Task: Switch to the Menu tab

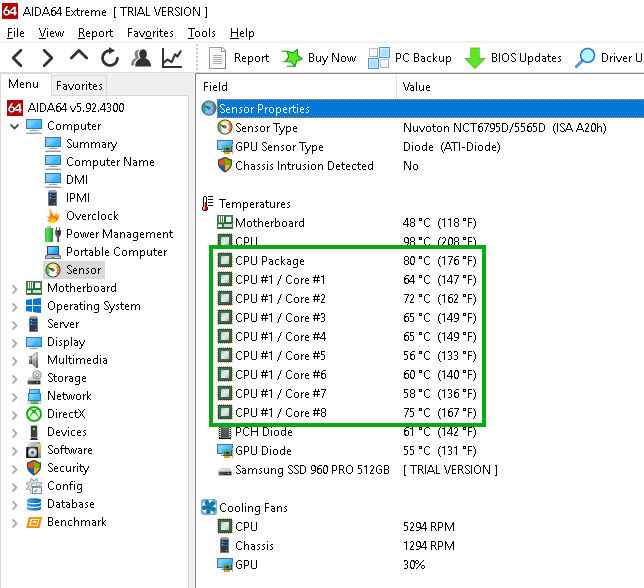Action: pyautogui.click(x=23, y=84)
